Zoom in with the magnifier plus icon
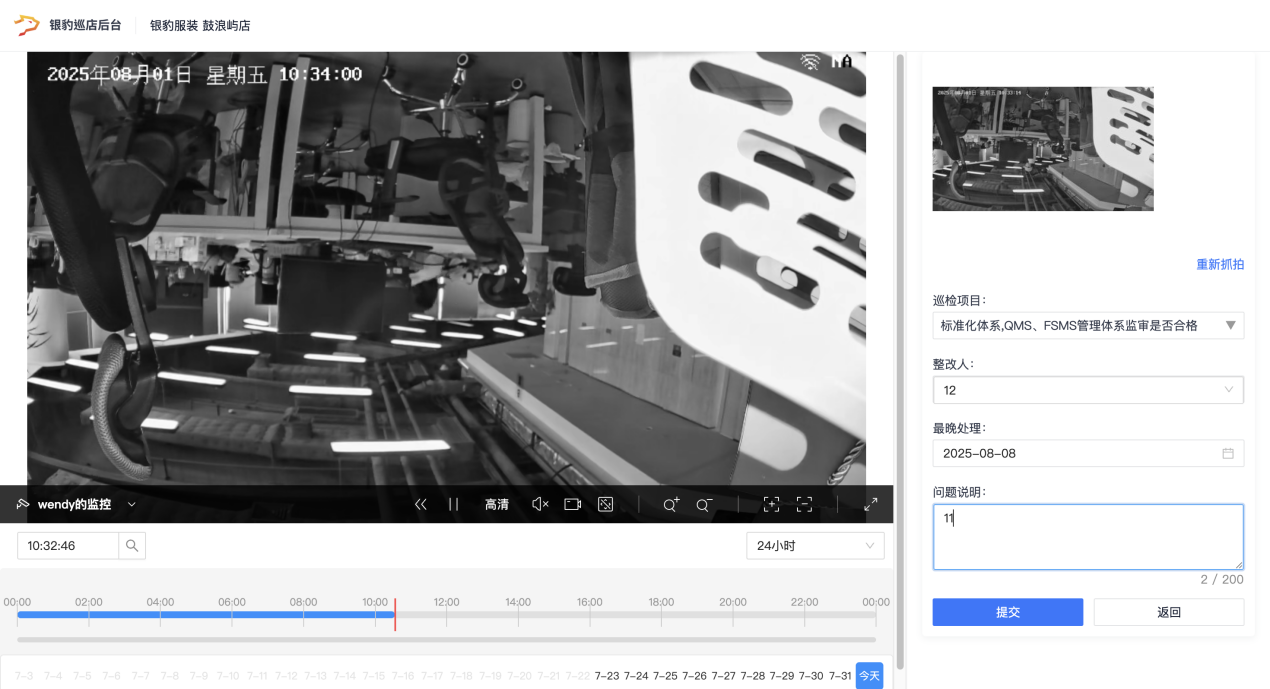The image size is (1270, 689). point(671,505)
